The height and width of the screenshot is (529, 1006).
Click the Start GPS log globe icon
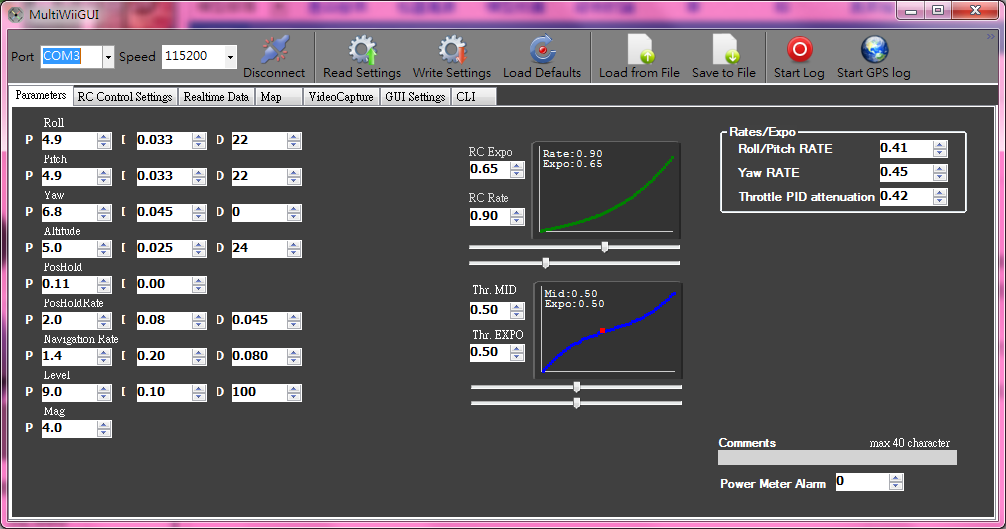(874, 49)
